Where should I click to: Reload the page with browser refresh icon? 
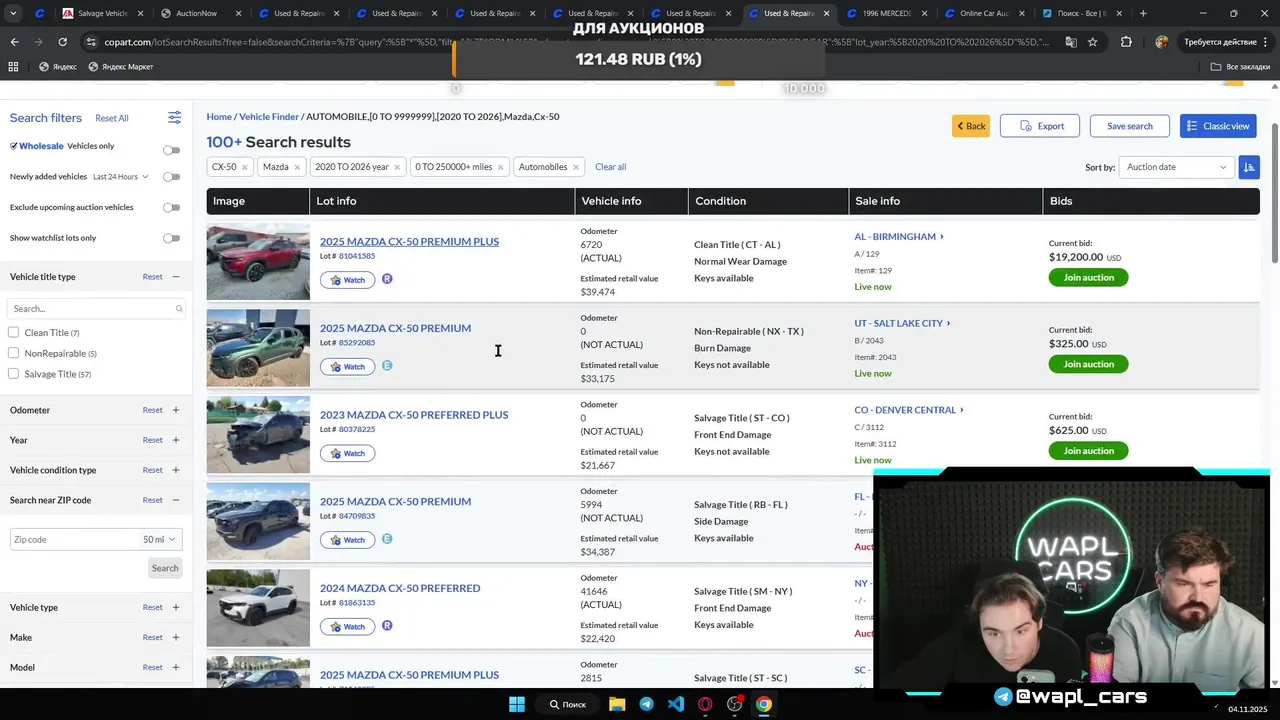tap(62, 42)
